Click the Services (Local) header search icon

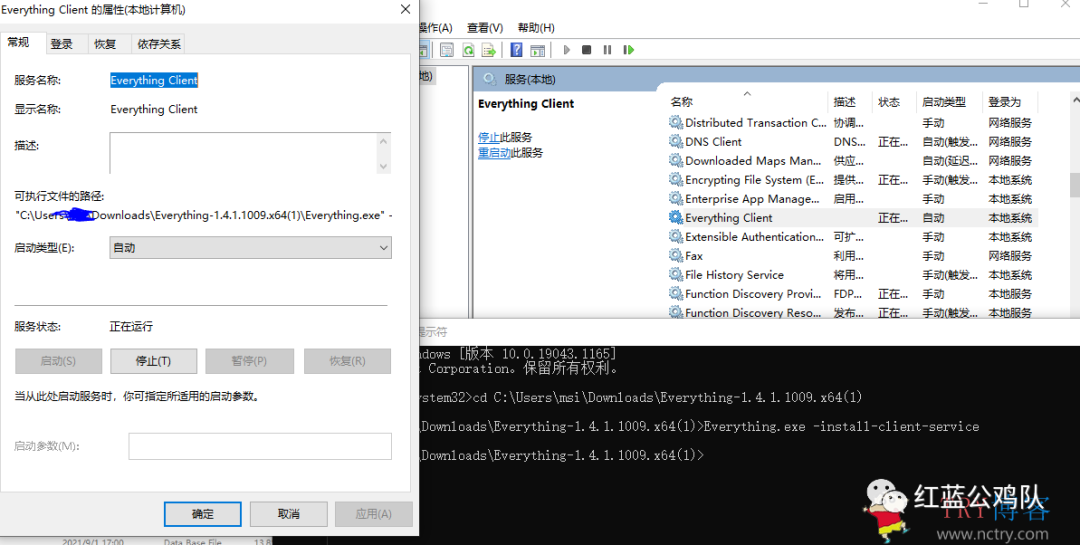click(x=490, y=79)
